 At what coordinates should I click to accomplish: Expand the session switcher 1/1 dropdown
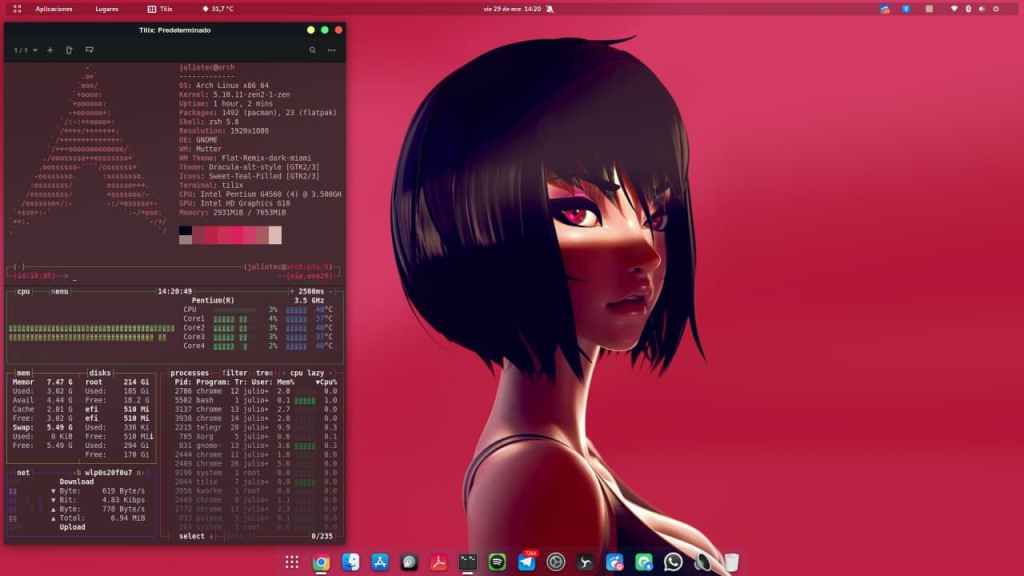[26, 49]
